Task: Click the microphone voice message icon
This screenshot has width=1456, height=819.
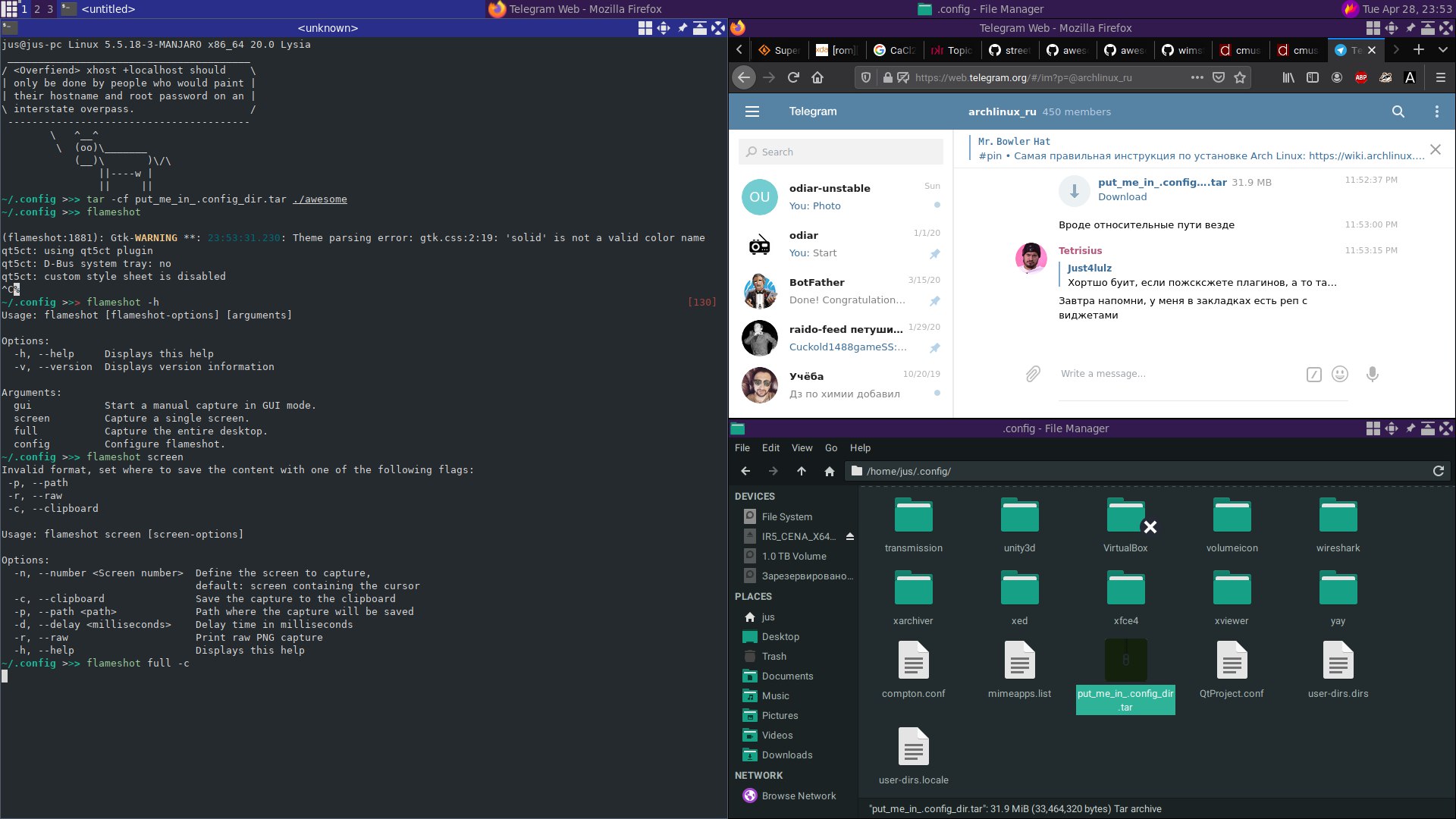Action: coord(1372,374)
